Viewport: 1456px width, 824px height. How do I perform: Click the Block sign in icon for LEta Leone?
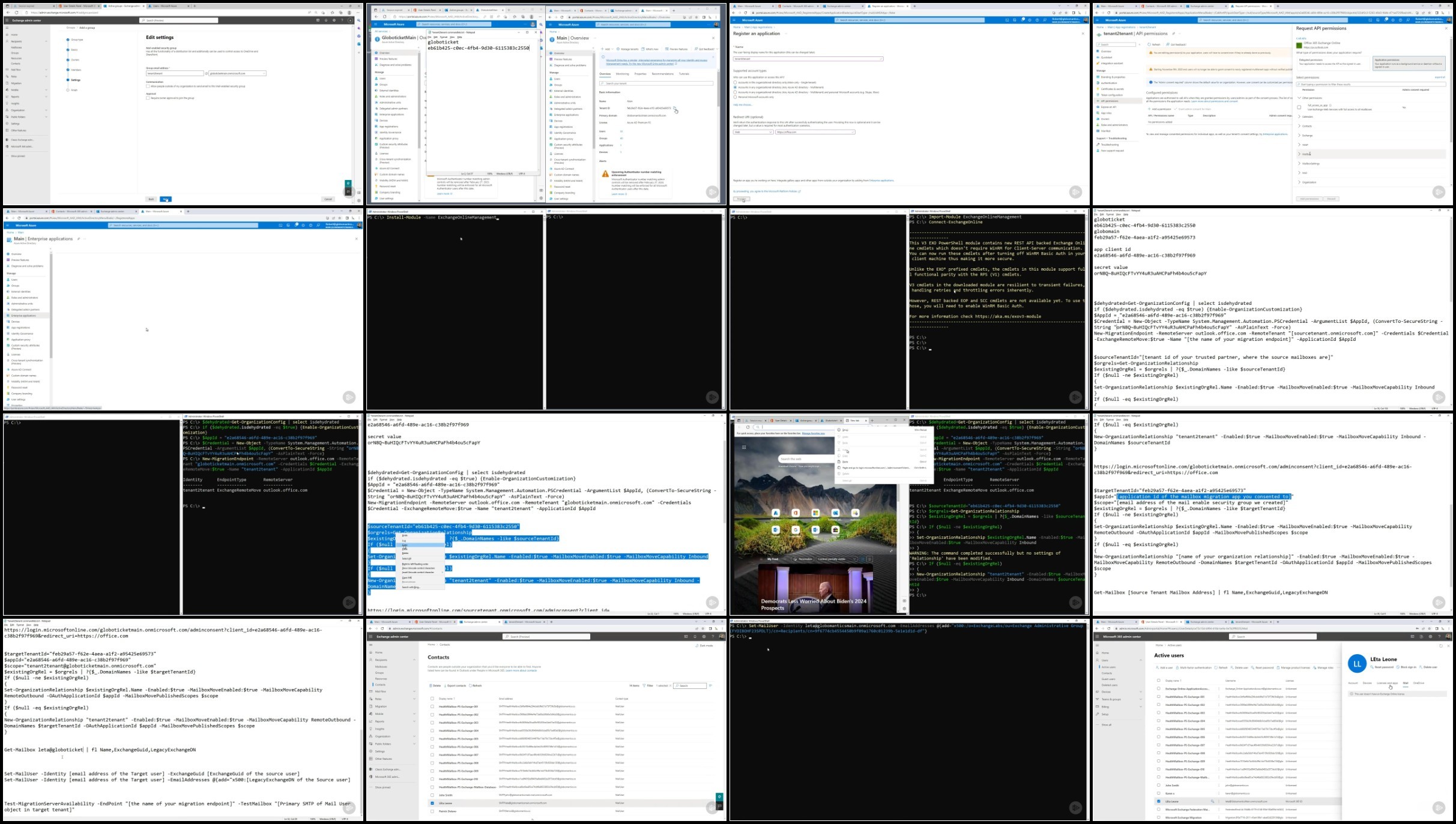pos(1398,667)
